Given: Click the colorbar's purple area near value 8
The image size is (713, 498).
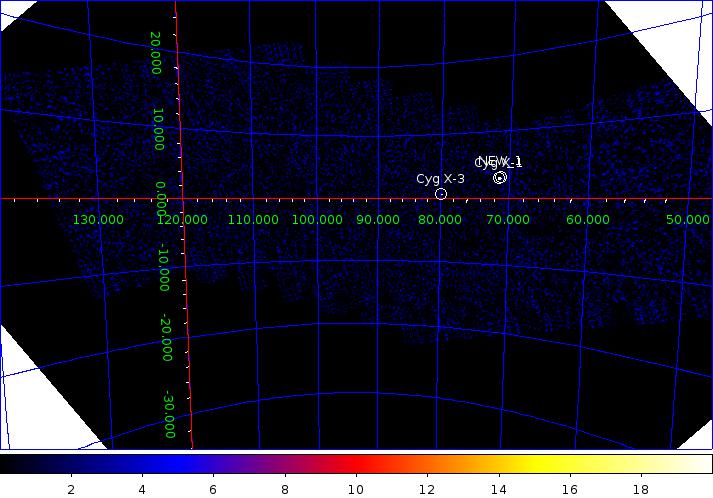Looking at the screenshot, I should 285,464.
